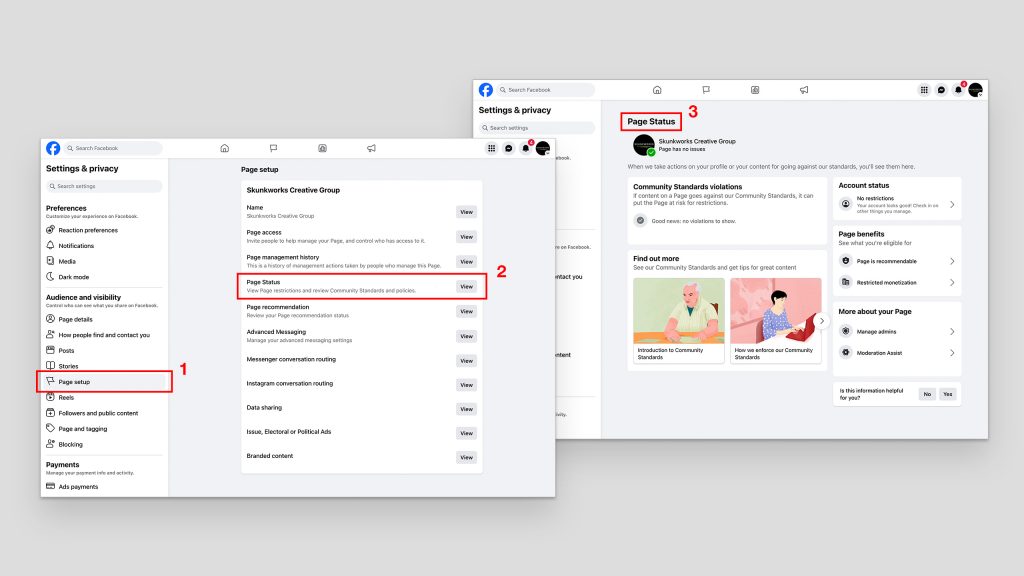Select the Media icon under Preferences
This screenshot has height=576, width=1024.
pyautogui.click(x=50, y=262)
